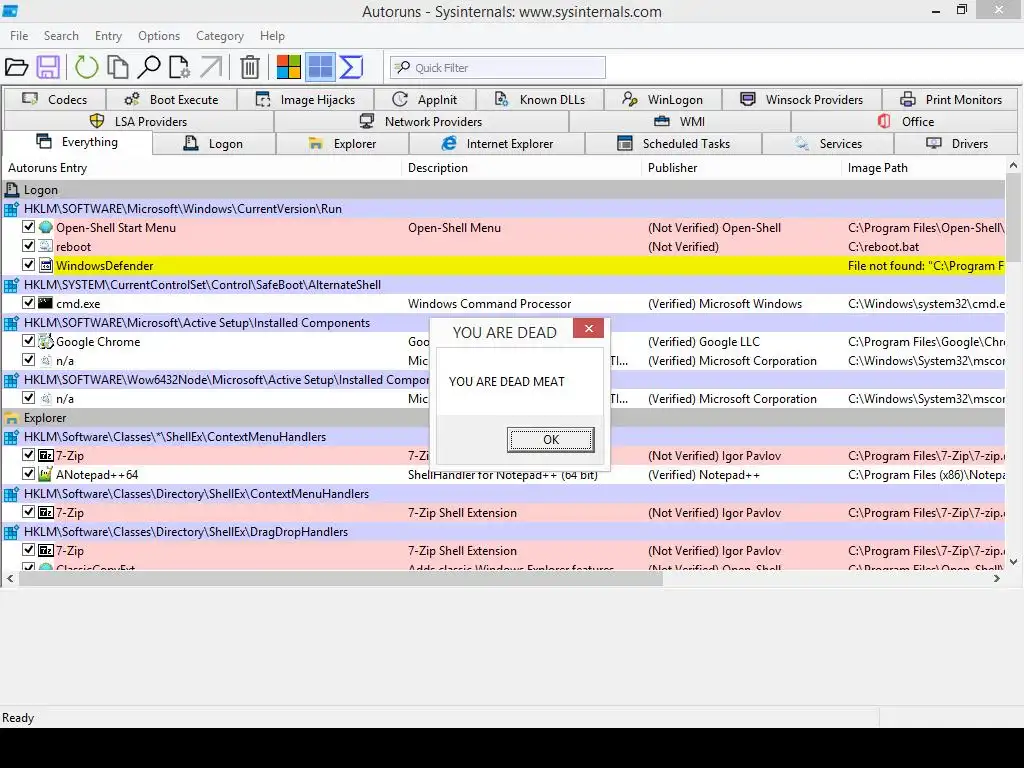Click the Save floppy disk toolbar icon

pyautogui.click(x=48, y=67)
